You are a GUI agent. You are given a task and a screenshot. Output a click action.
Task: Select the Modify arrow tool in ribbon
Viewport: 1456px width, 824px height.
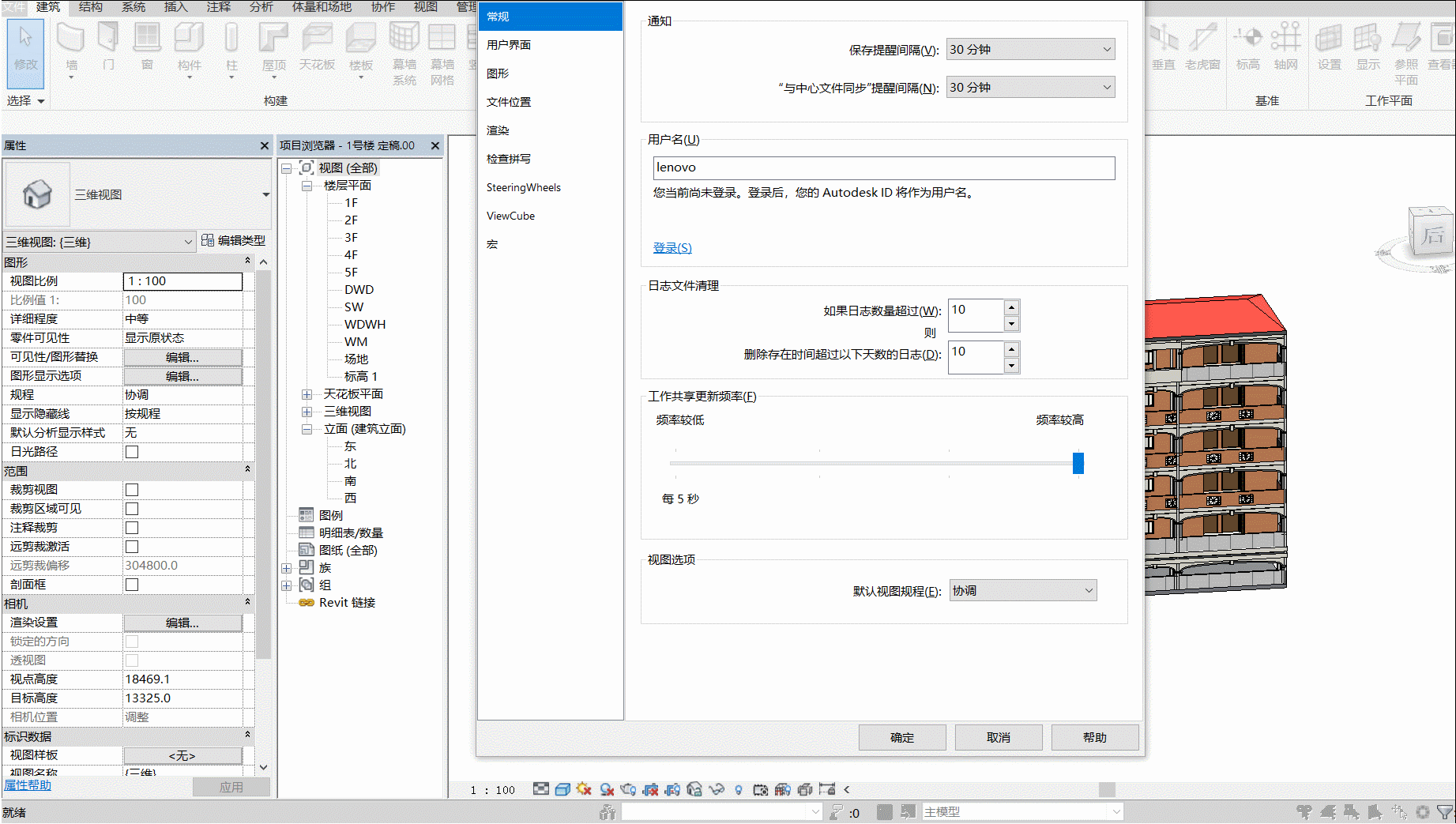click(25, 52)
